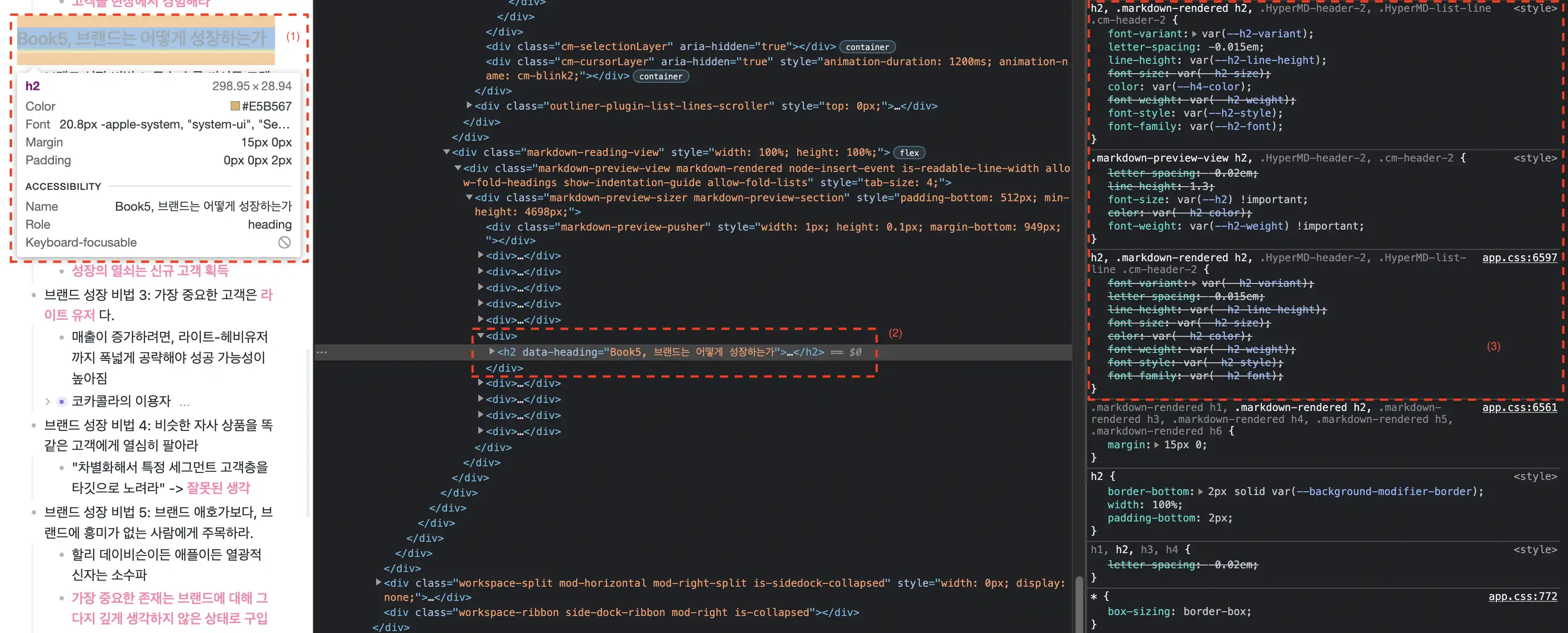The image size is (1568, 633).
Task: Expand font-variant shorthand value triangle
Action: coord(1194,34)
